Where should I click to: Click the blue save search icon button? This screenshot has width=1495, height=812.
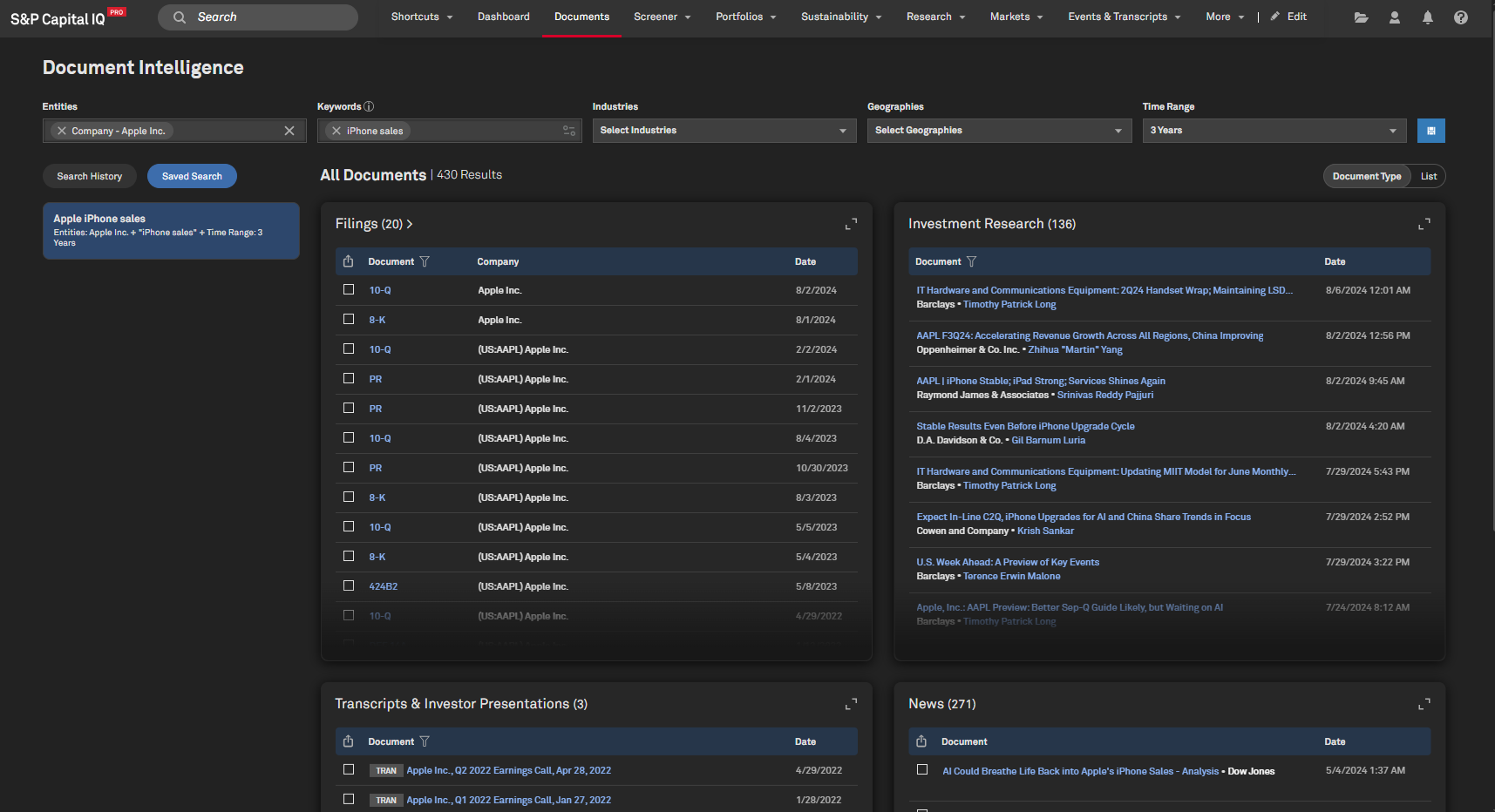[x=1430, y=131]
